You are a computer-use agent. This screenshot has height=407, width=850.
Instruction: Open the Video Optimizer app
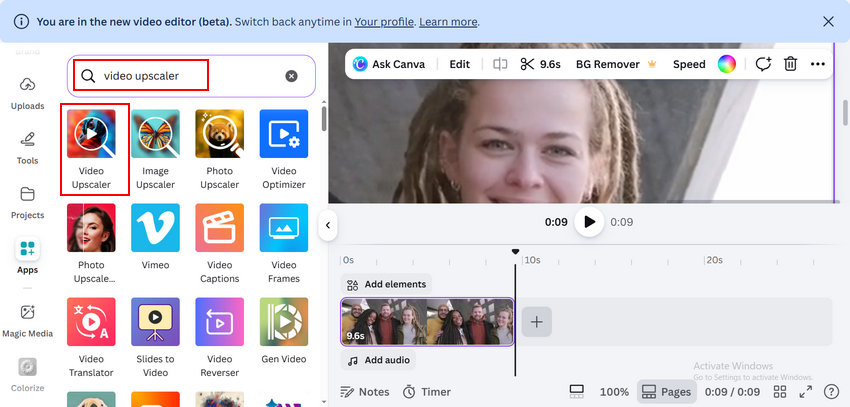point(284,149)
